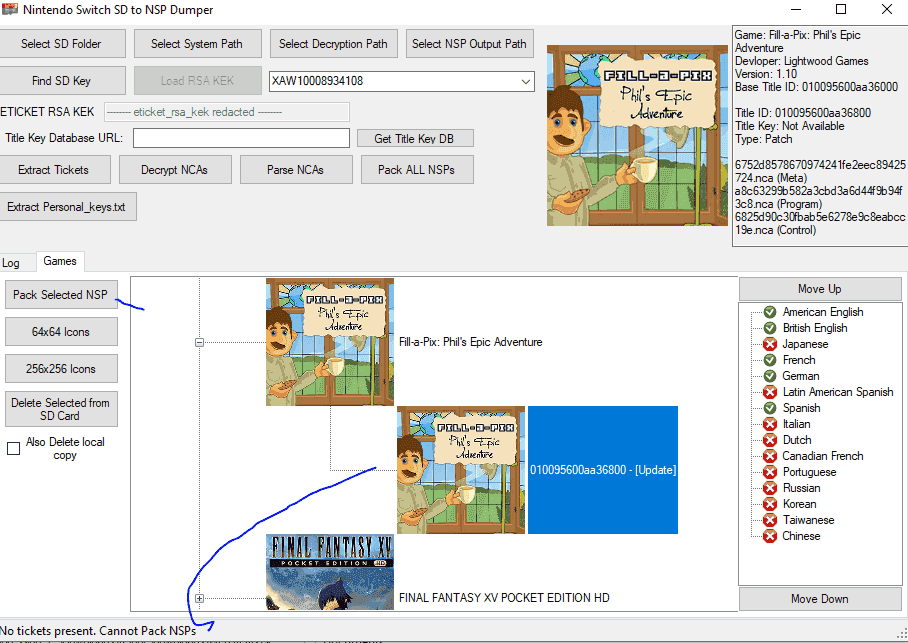
Task: Open the XAW10008934108 serial dropdown
Action: click(525, 82)
